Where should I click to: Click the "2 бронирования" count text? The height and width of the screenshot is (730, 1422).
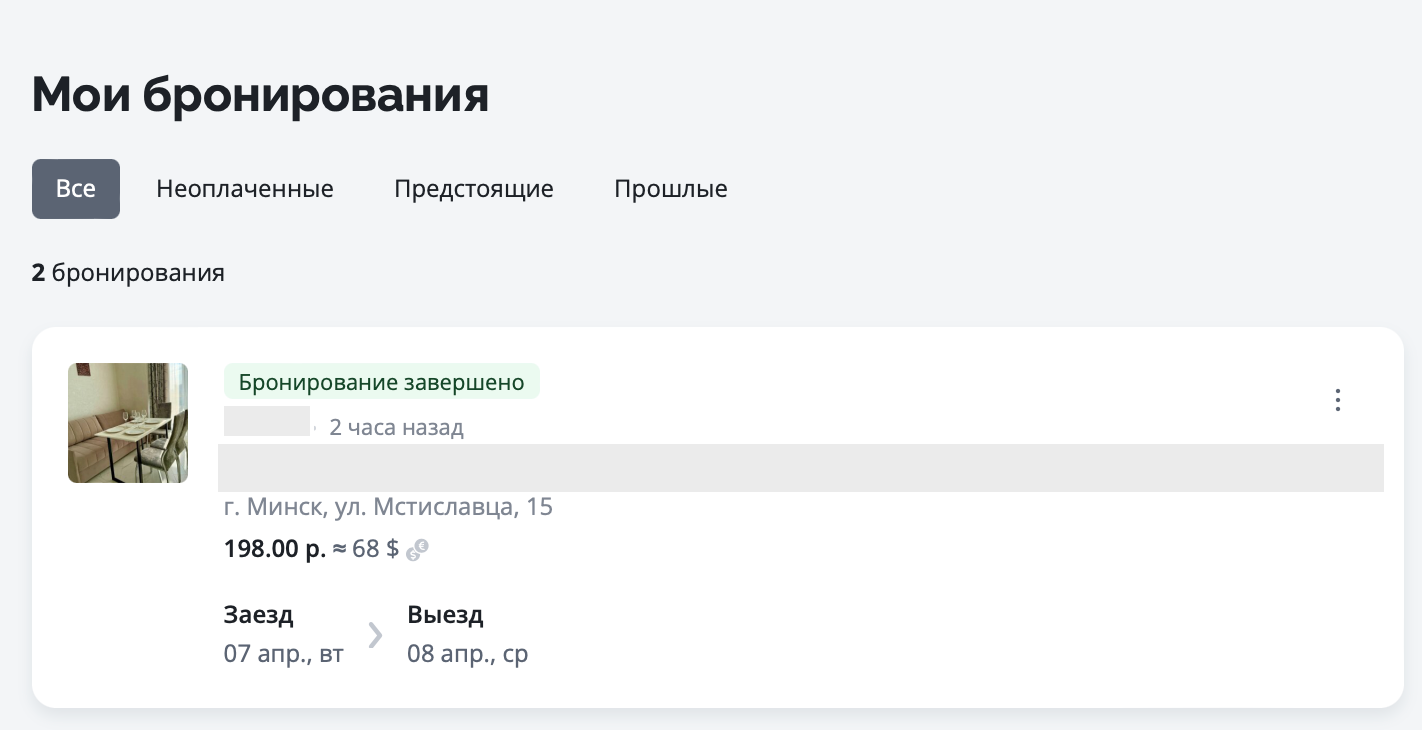(x=128, y=273)
